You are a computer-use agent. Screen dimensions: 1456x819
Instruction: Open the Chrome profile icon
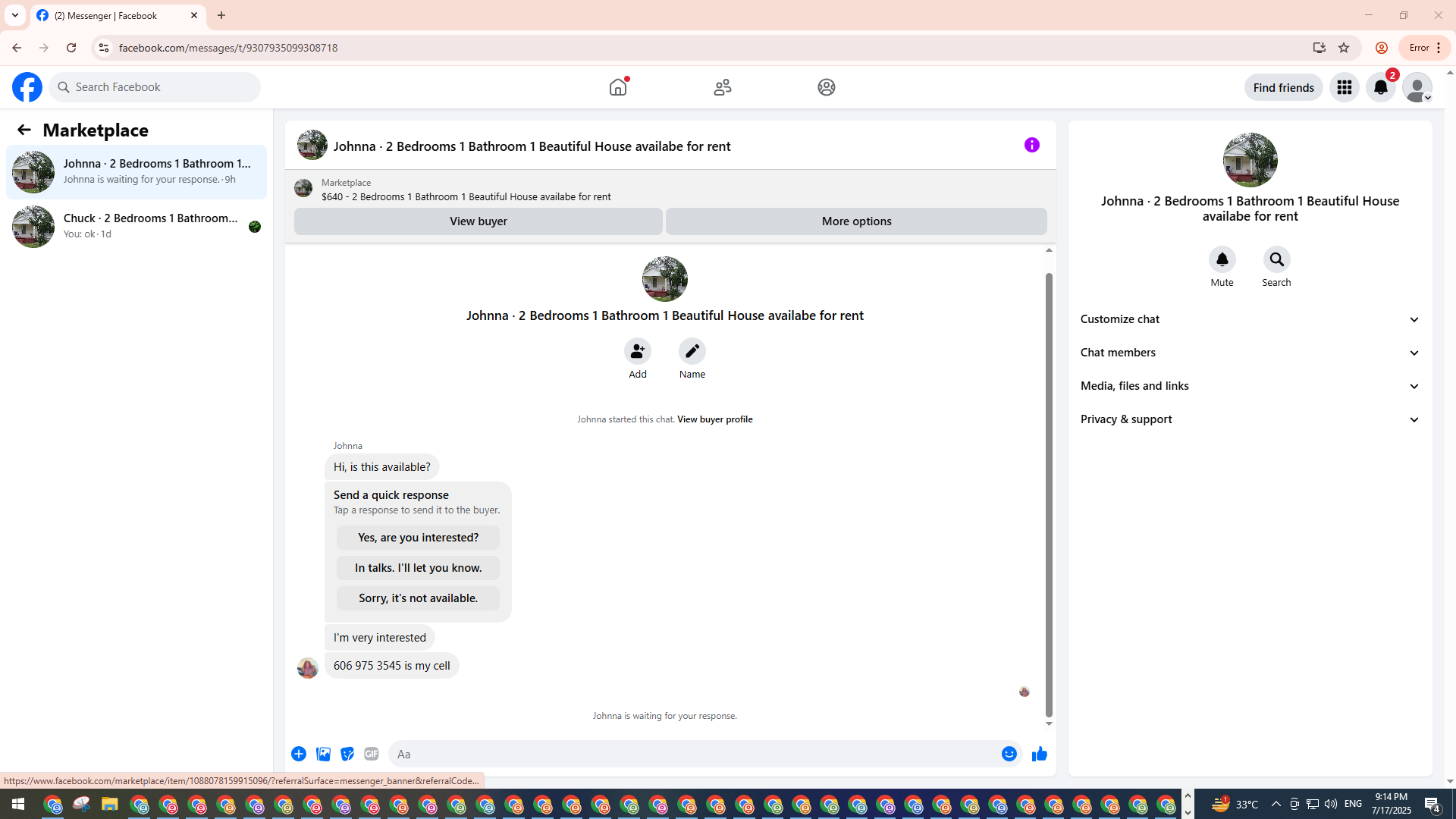pyautogui.click(x=1382, y=48)
